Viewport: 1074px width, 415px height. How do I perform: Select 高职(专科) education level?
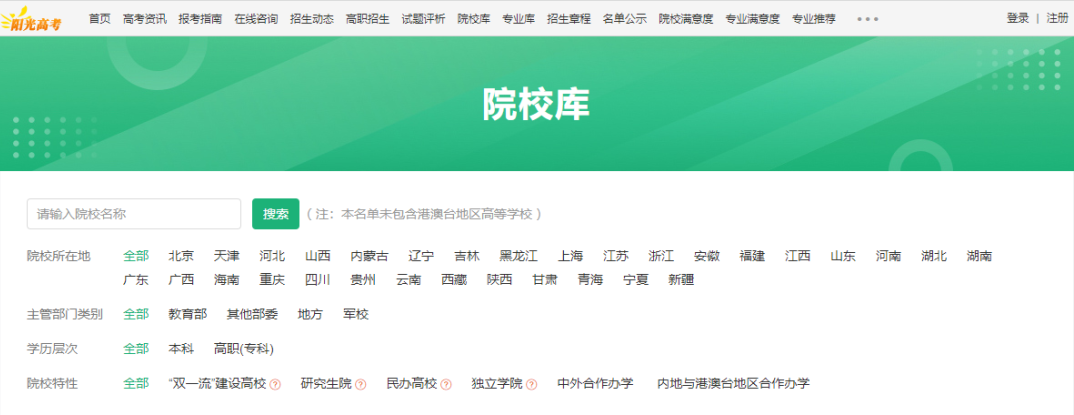click(244, 349)
